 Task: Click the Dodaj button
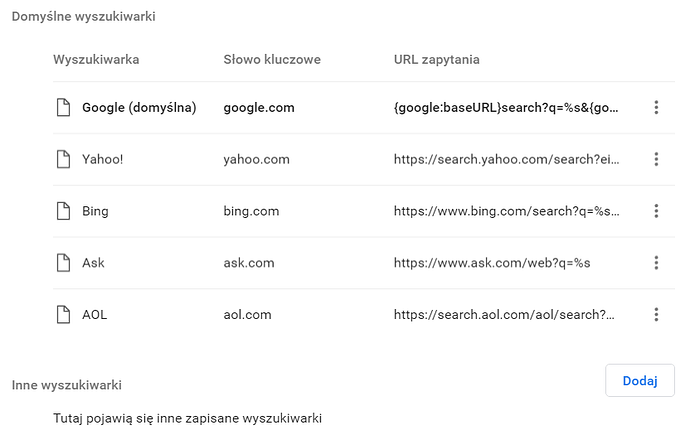pyautogui.click(x=639, y=380)
